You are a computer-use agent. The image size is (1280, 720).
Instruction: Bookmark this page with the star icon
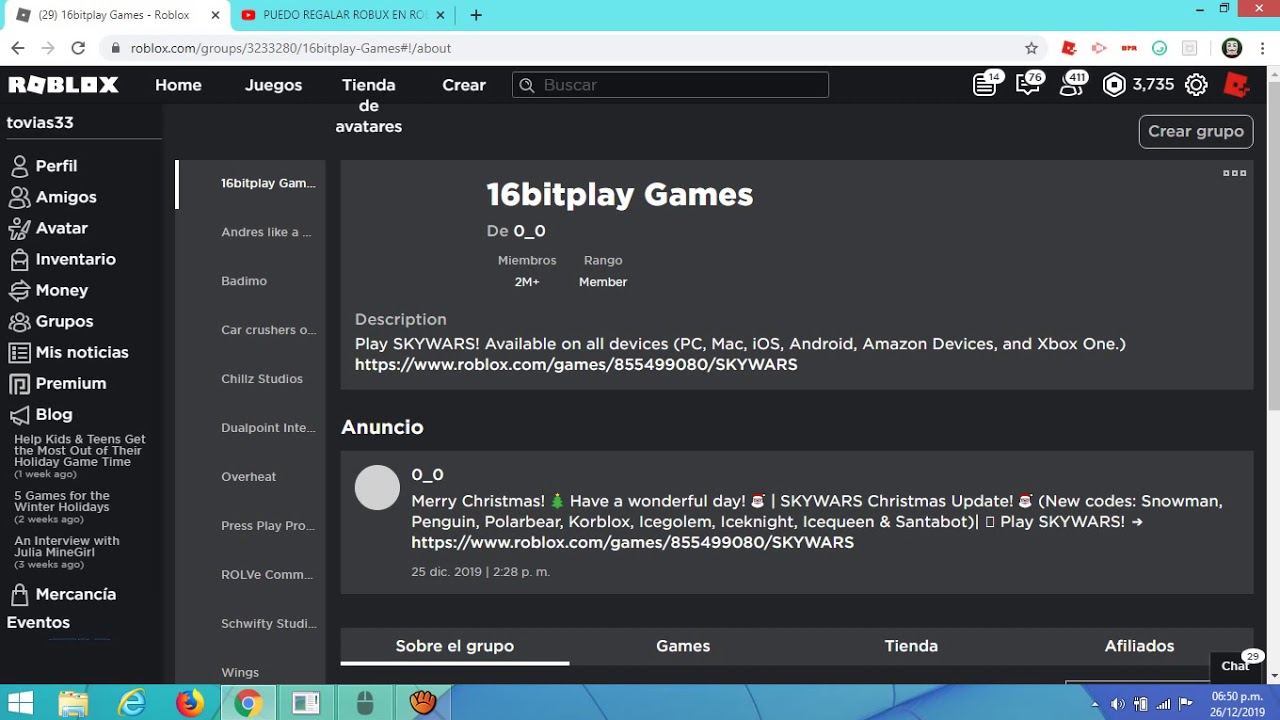[1031, 48]
